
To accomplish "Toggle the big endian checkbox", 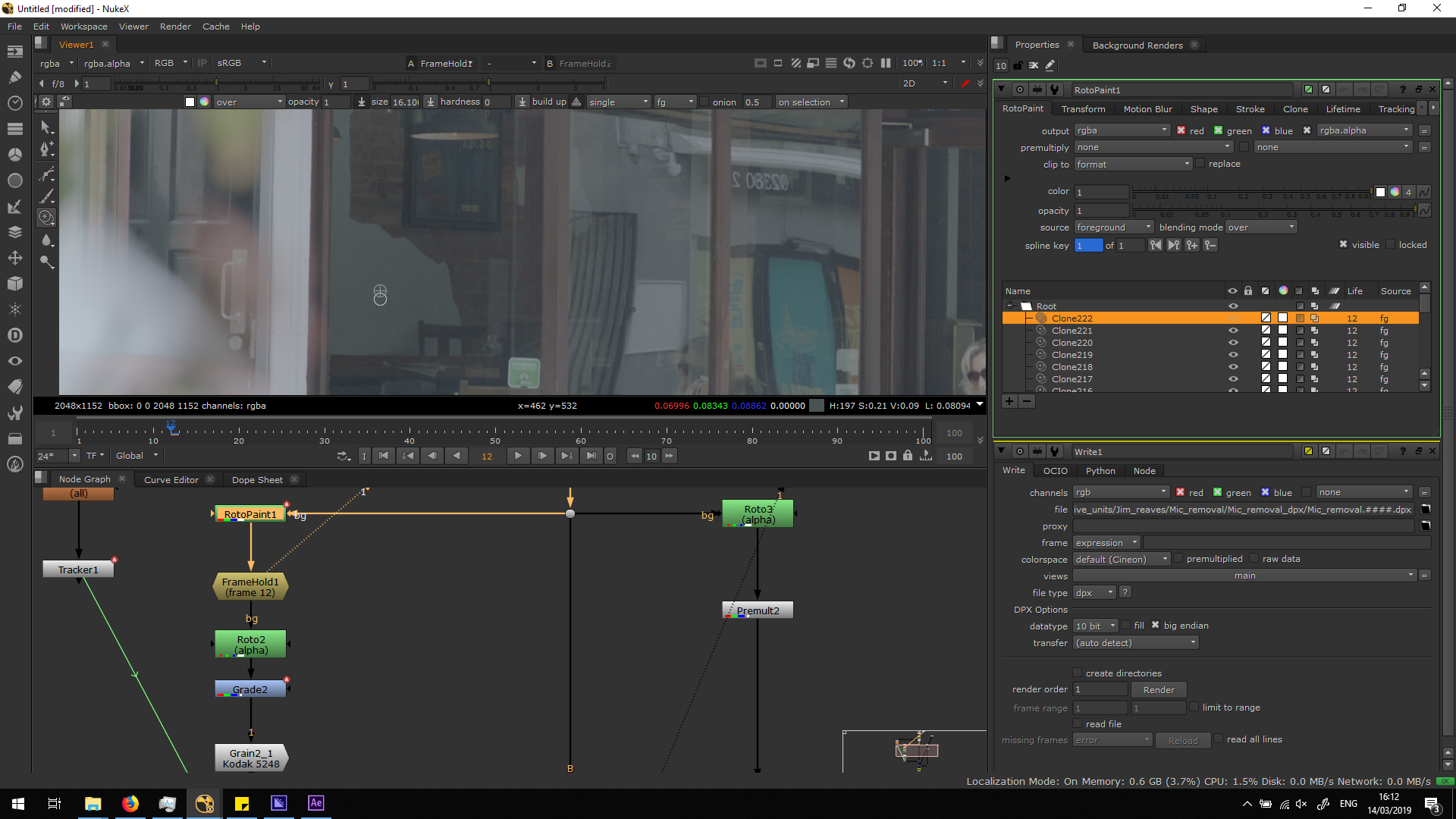I will click(x=1155, y=626).
